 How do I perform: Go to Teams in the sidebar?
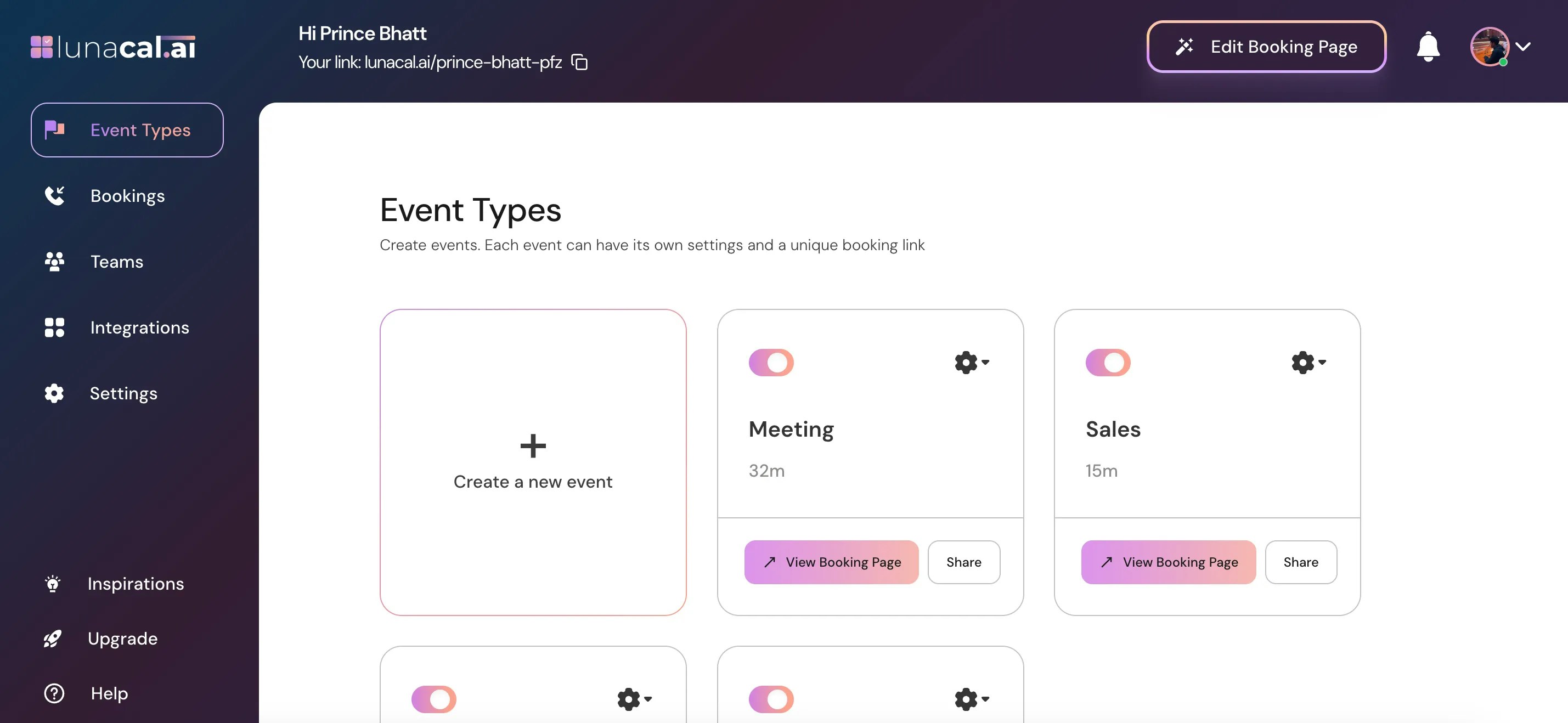click(x=116, y=262)
